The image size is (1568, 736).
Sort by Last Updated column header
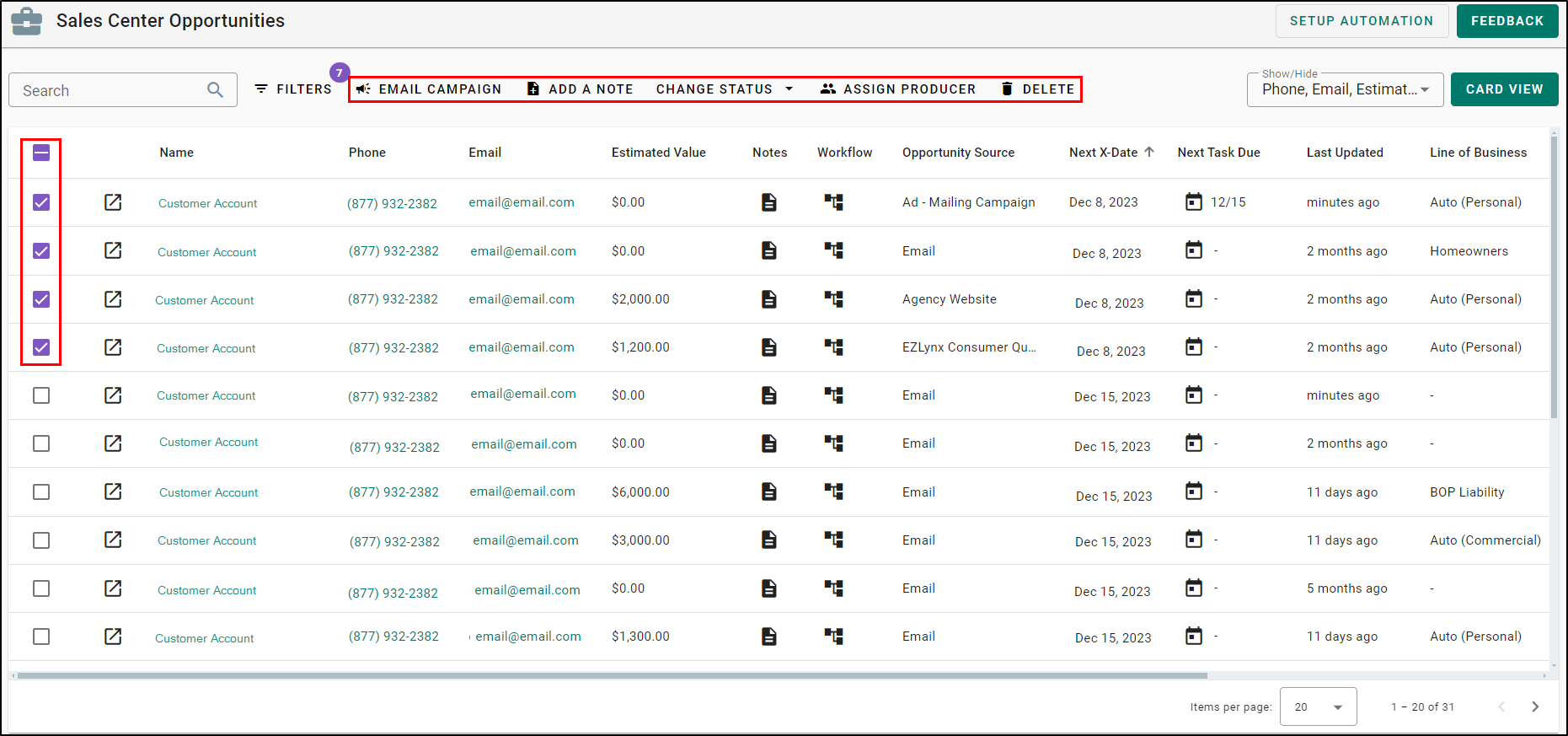click(1345, 153)
